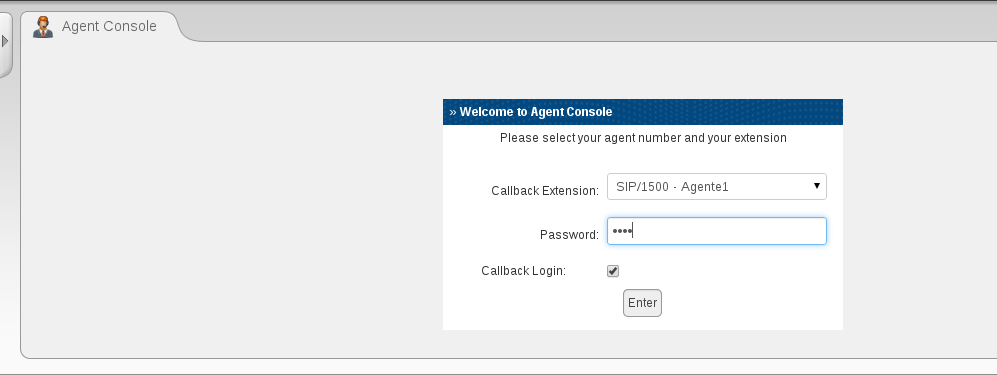Open the Agent Console tab
Image resolution: width=997 pixels, height=375 pixels.
click(100, 27)
